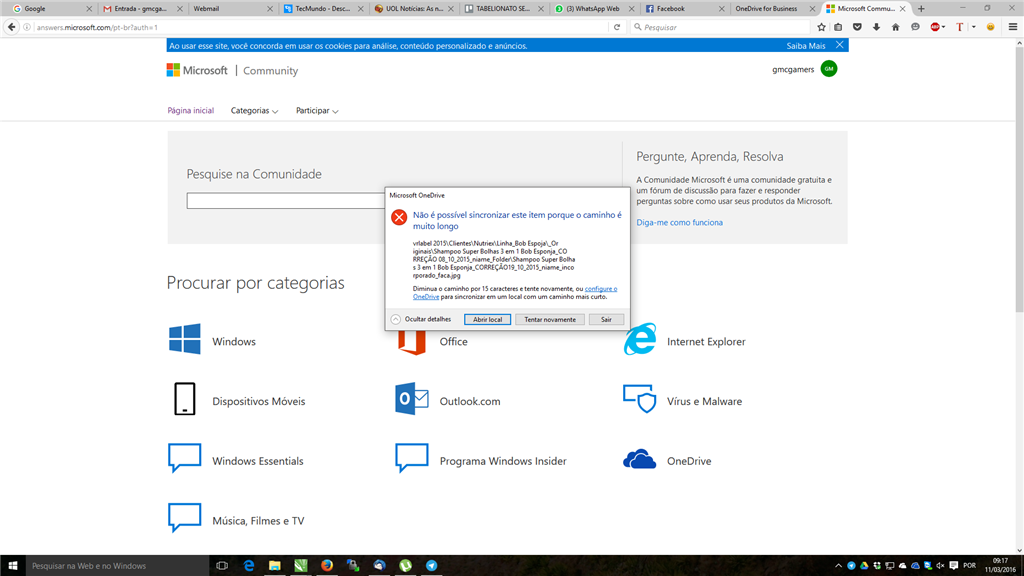Open Telegram from the taskbar
Image resolution: width=1024 pixels, height=576 pixels.
(431, 566)
